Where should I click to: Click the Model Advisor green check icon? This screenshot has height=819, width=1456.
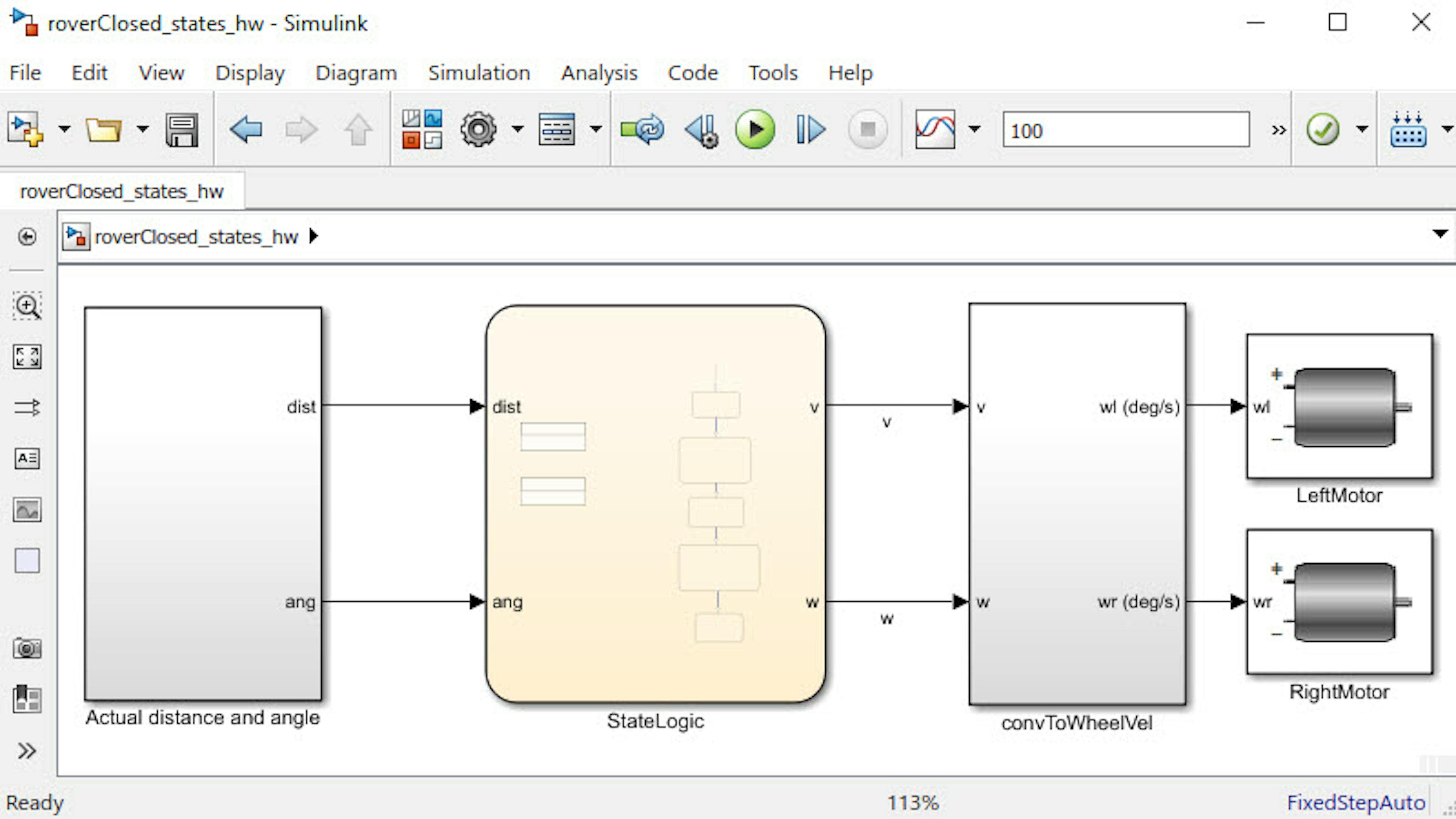pos(1323,129)
